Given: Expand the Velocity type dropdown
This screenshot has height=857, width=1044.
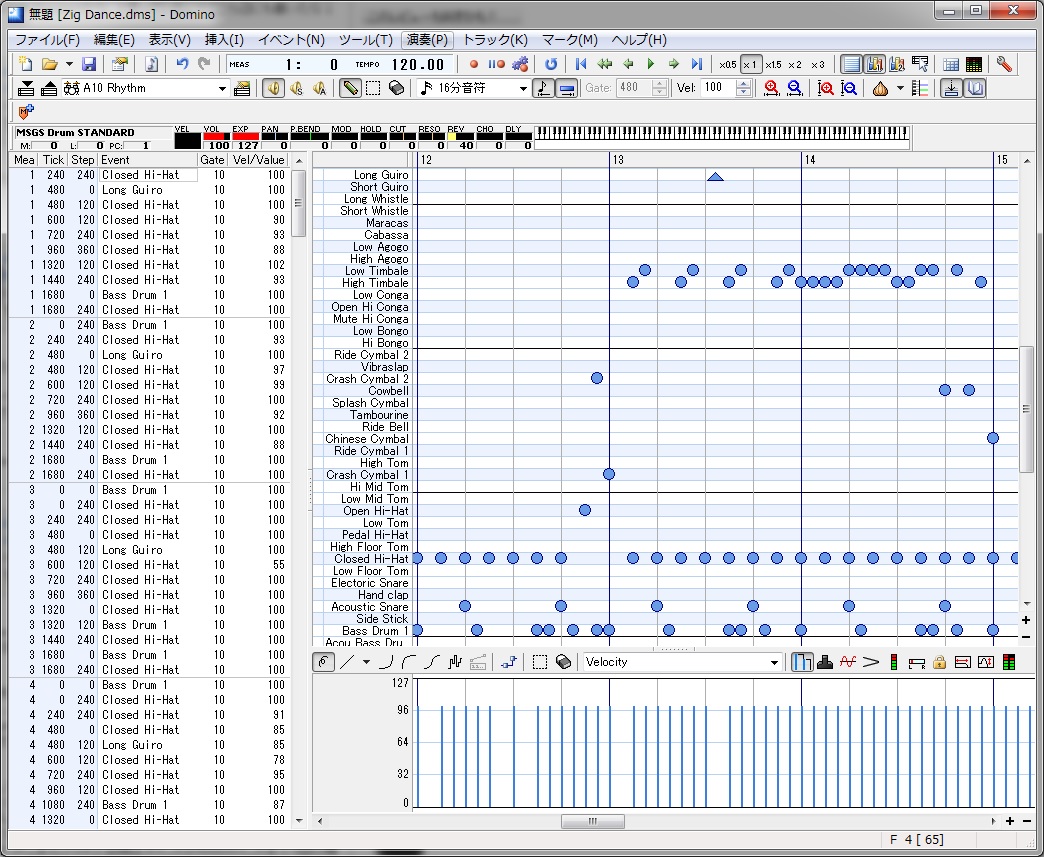Looking at the screenshot, I should (774, 662).
